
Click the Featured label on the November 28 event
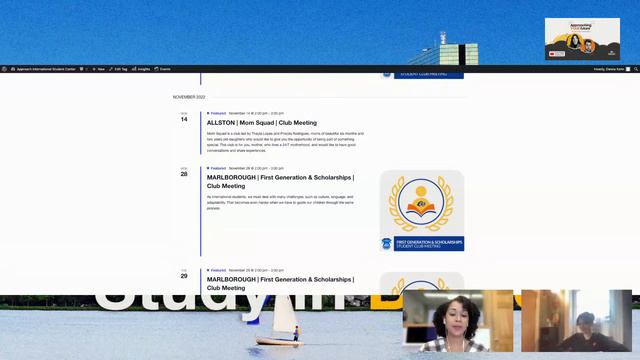click(x=218, y=168)
